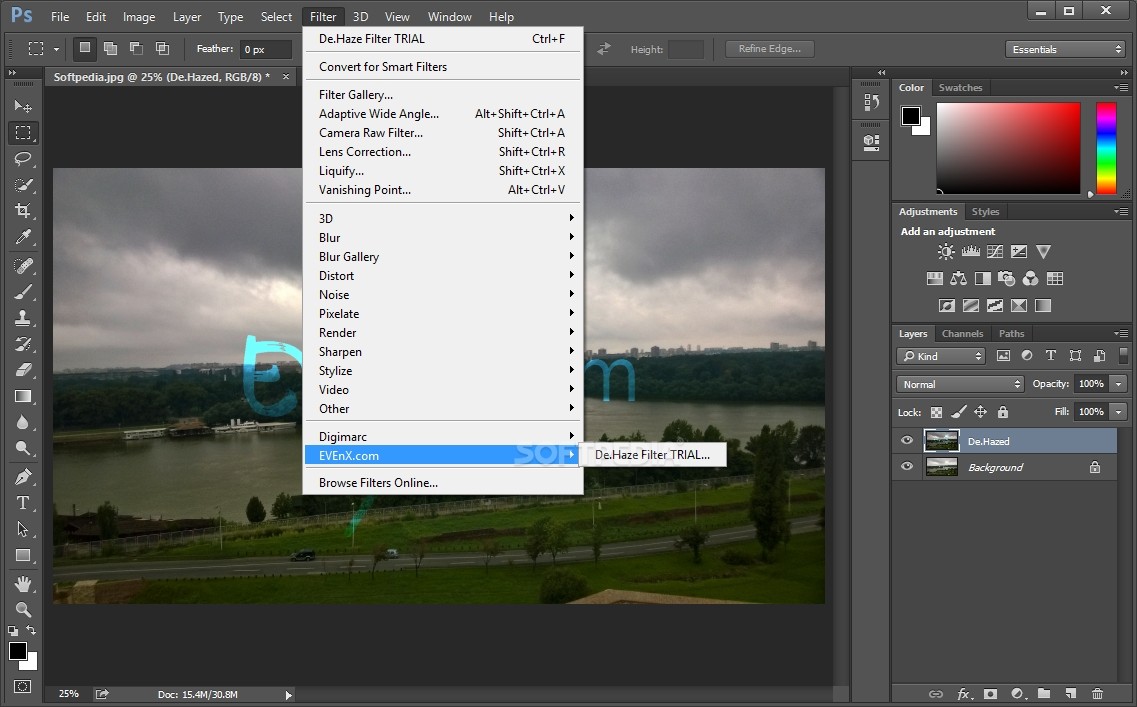Select the Brush tool
Image resolution: width=1137 pixels, height=707 pixels.
(23, 292)
